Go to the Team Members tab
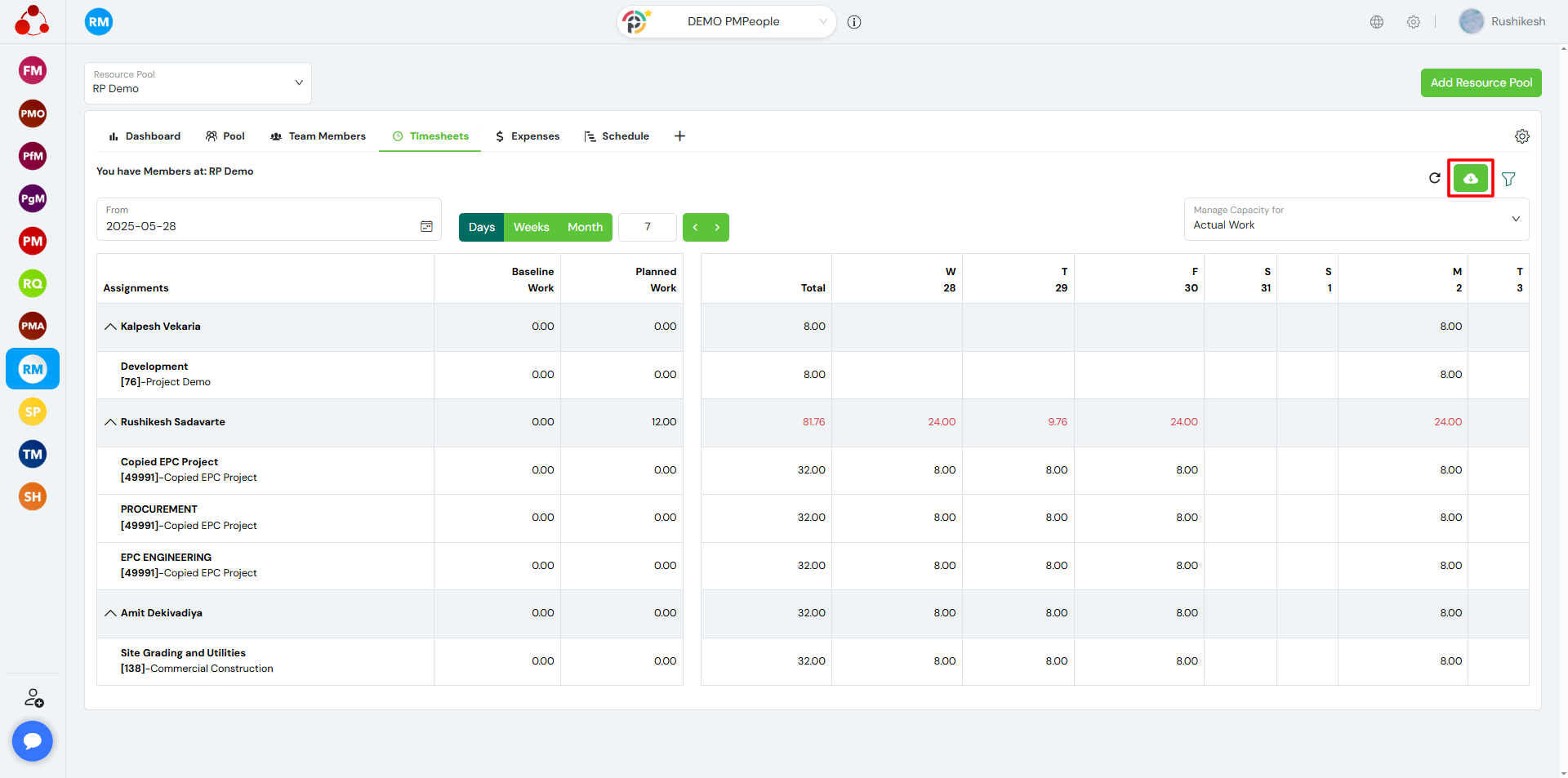 click(x=318, y=136)
